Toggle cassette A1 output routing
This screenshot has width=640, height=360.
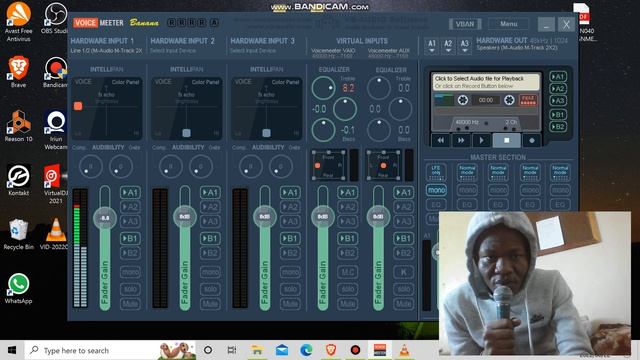click(558, 77)
